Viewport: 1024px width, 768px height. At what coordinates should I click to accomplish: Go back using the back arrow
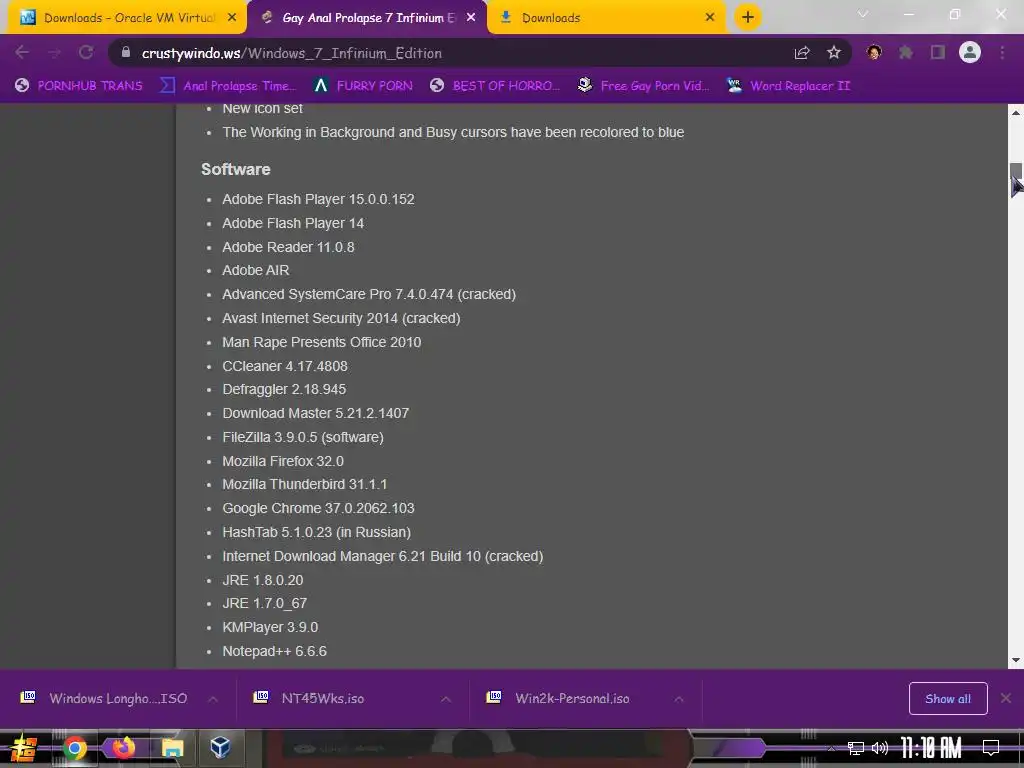point(22,52)
